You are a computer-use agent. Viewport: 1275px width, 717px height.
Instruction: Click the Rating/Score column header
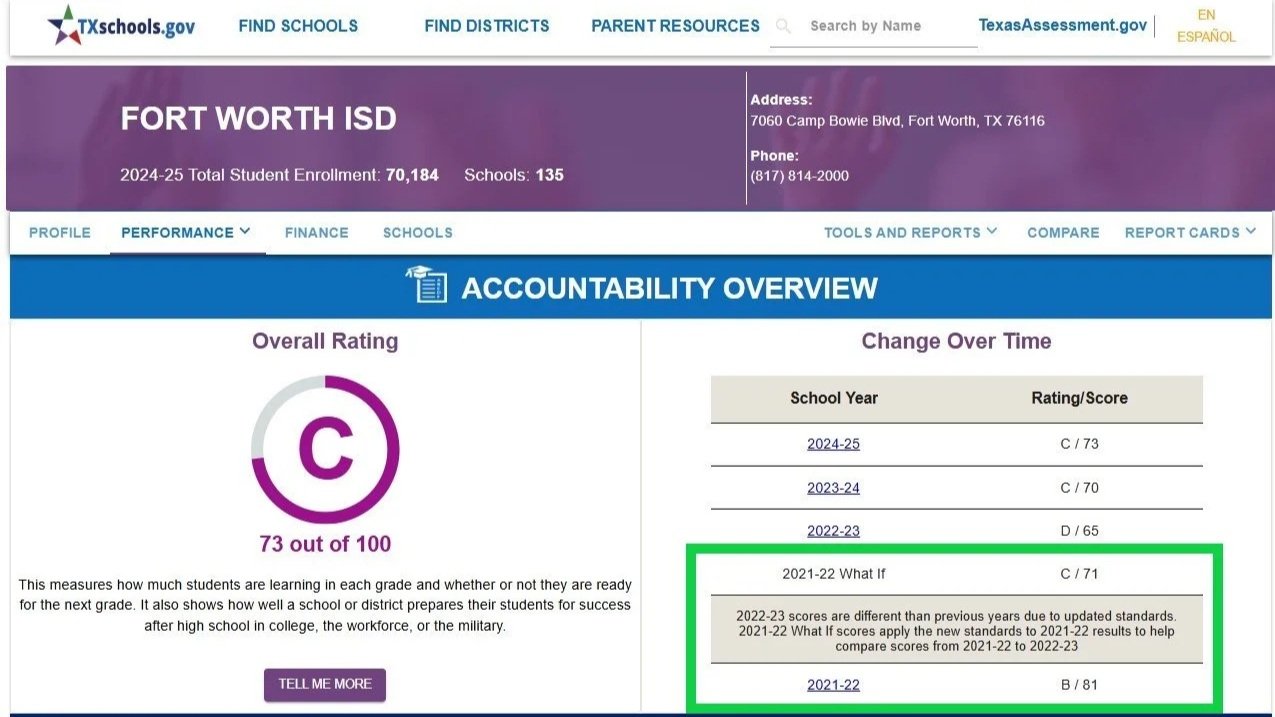[1080, 398]
